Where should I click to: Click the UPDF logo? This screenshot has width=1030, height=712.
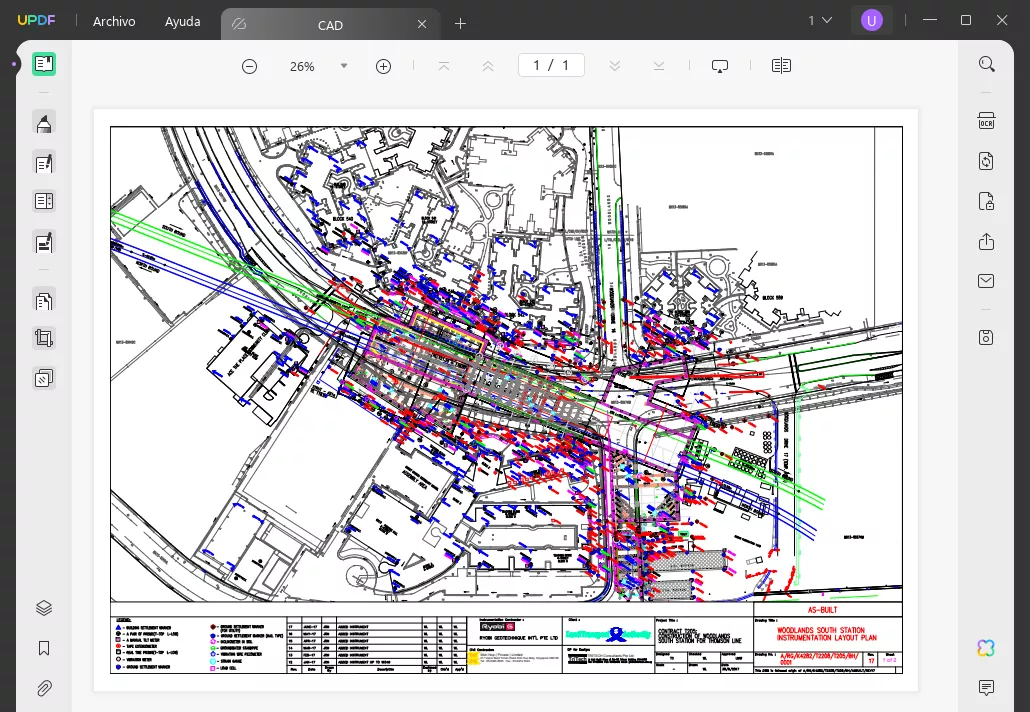[x=36, y=20]
